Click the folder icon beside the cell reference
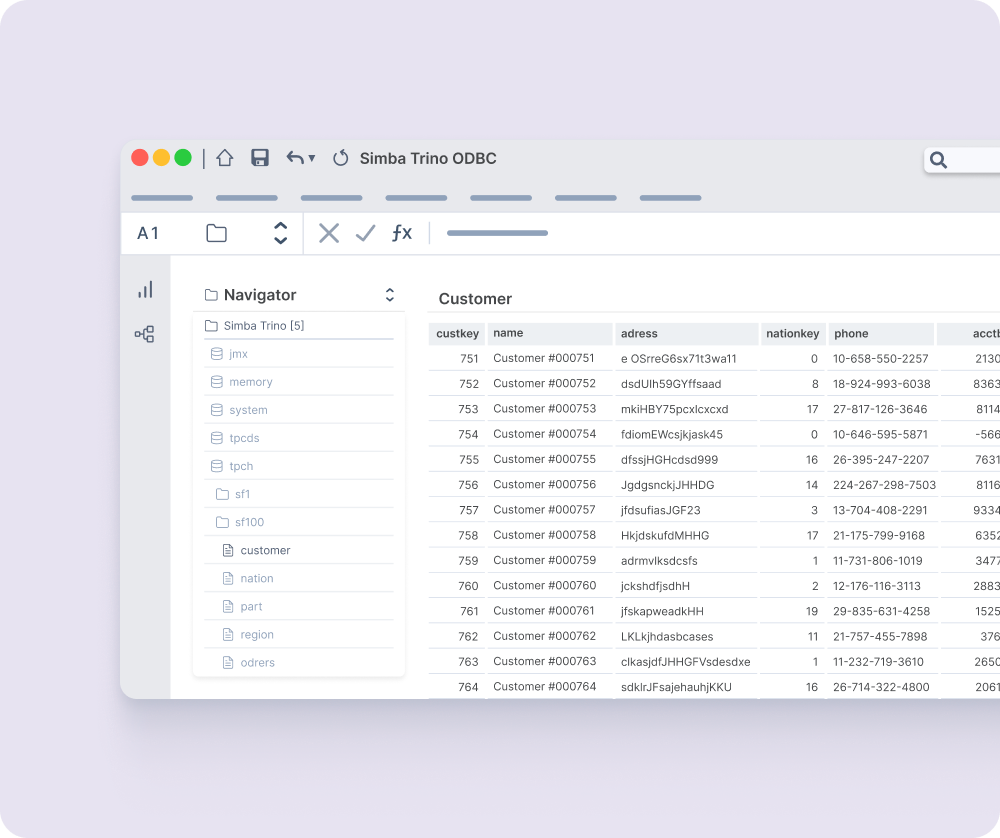The image size is (1000, 838). point(216,233)
